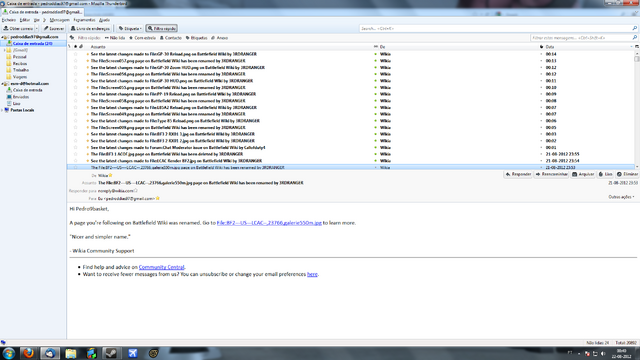Toggle the Contacto quick filter

[171, 38]
